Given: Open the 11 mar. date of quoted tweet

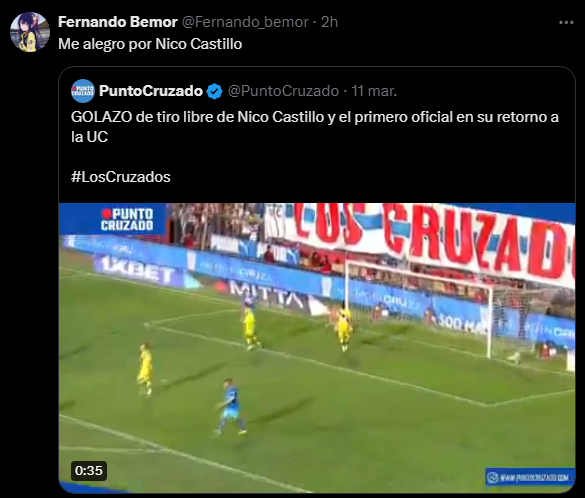Looking at the screenshot, I should (374, 91).
